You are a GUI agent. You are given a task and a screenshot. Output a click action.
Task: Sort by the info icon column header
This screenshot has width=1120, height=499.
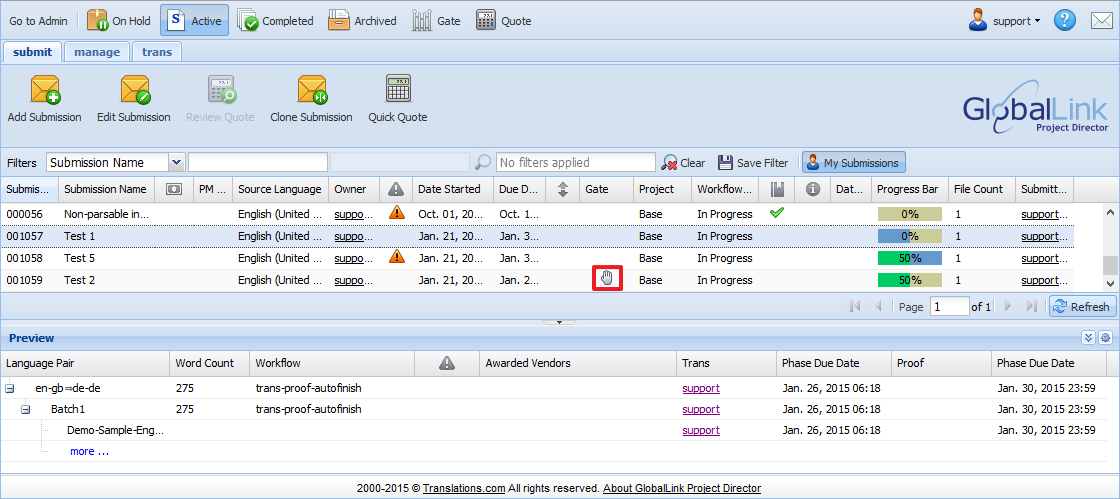pyautogui.click(x=813, y=189)
